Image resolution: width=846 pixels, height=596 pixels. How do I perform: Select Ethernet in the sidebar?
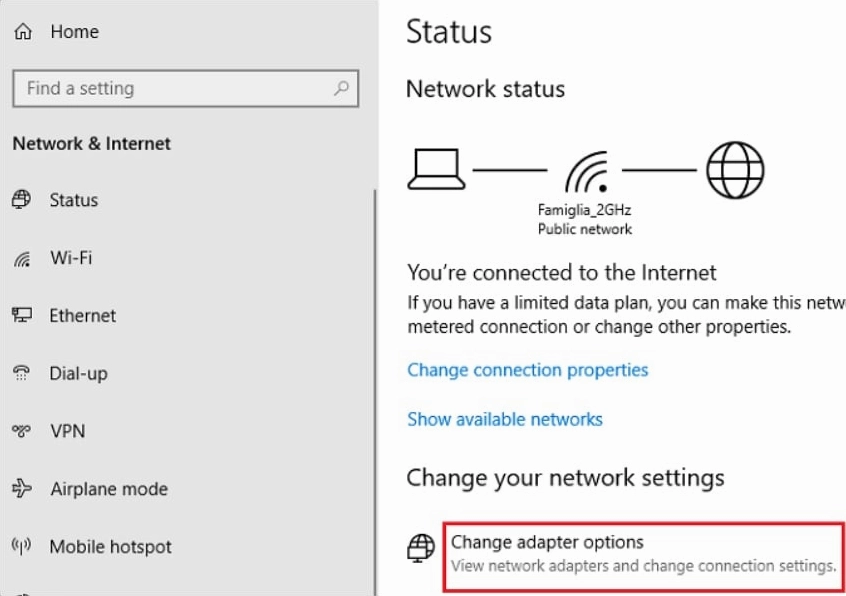83,316
